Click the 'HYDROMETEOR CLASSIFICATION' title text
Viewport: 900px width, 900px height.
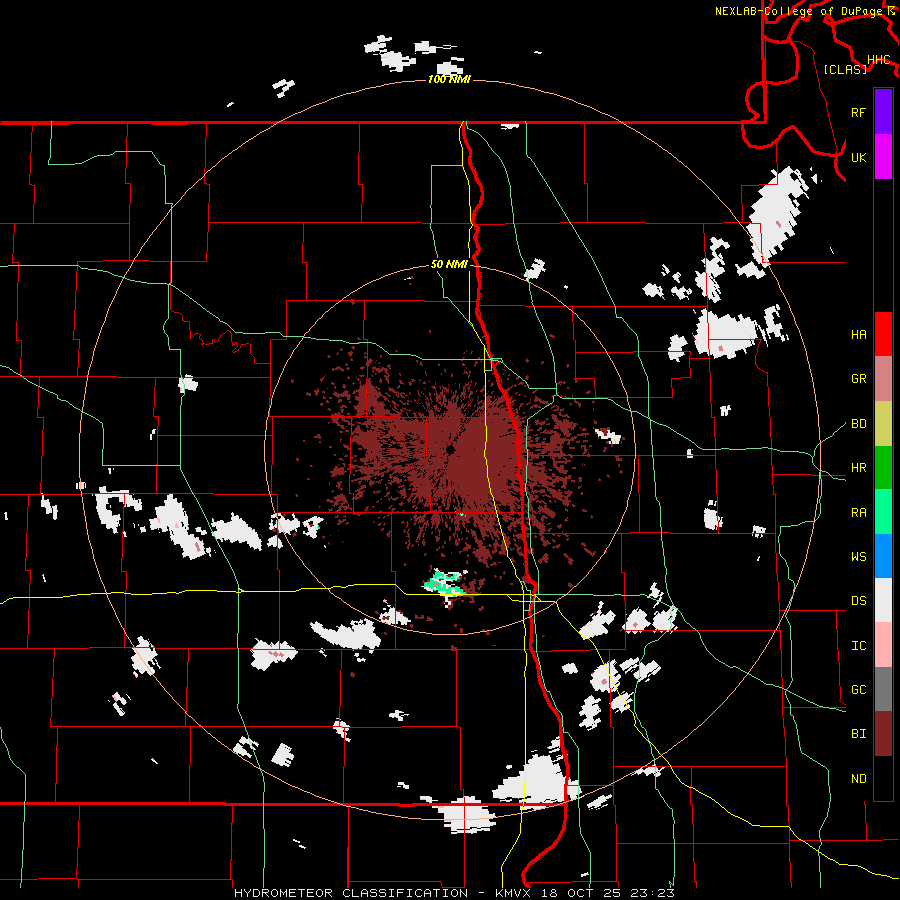[351, 893]
